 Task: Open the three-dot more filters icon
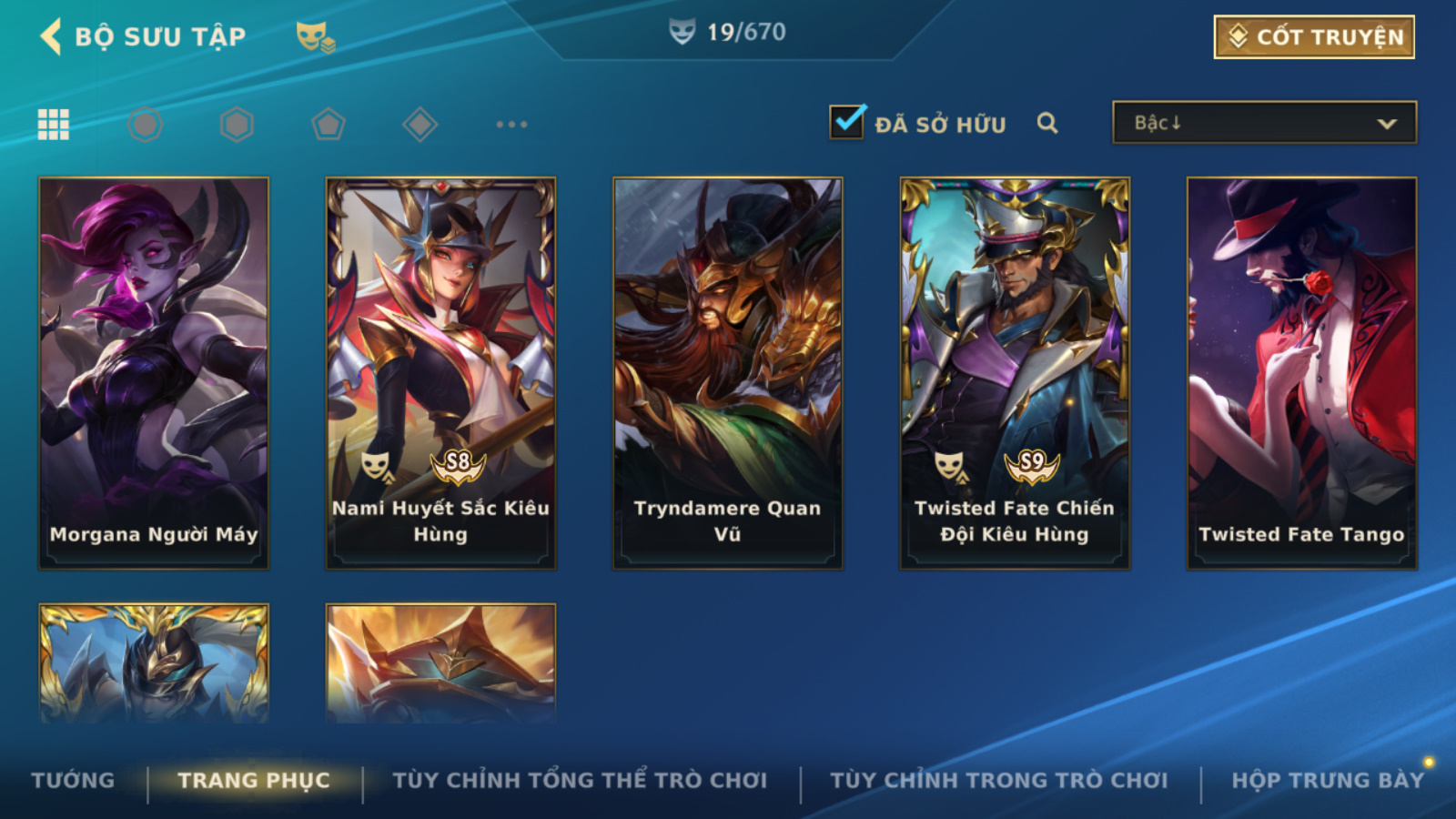[511, 124]
